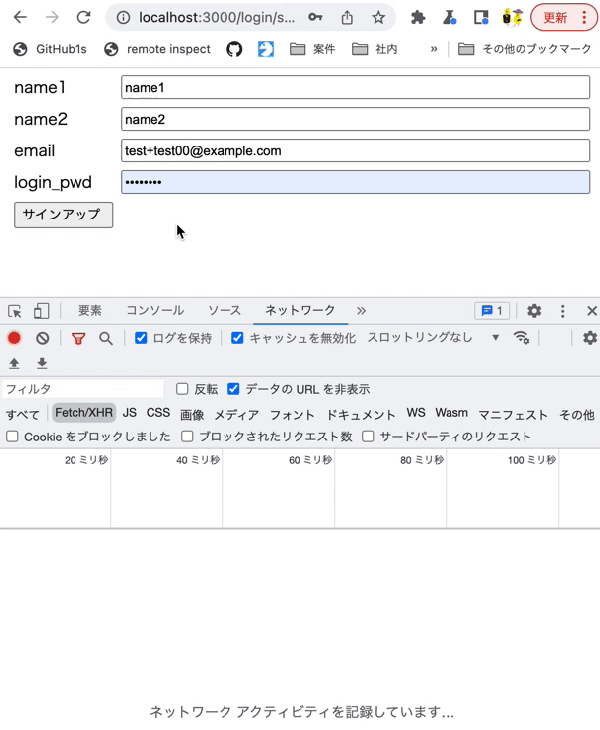
Task: Open network conditions wifi icon
Action: pos(521,338)
